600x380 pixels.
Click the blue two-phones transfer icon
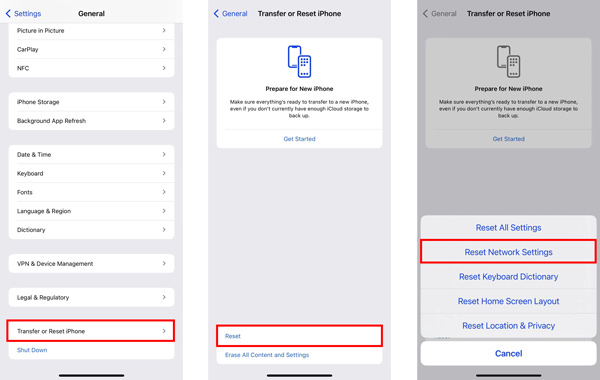299,62
